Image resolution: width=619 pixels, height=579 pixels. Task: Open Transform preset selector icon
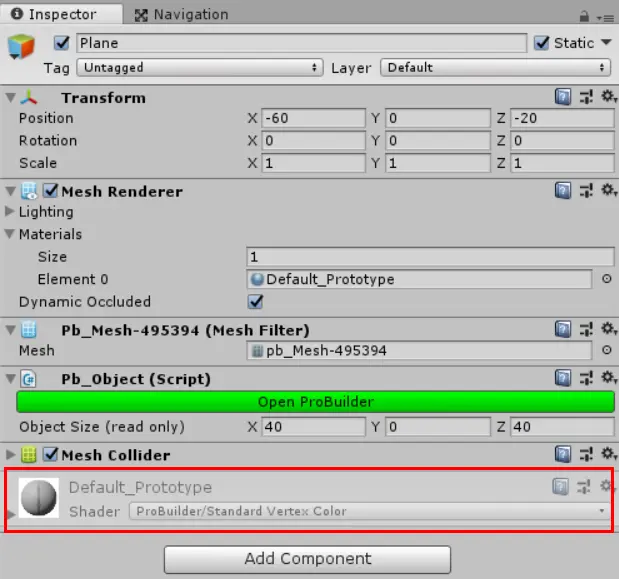(x=586, y=97)
